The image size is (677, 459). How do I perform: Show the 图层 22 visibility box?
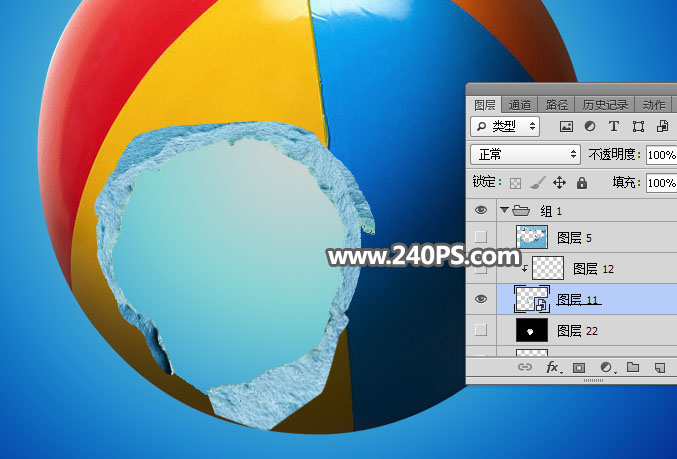pos(481,330)
